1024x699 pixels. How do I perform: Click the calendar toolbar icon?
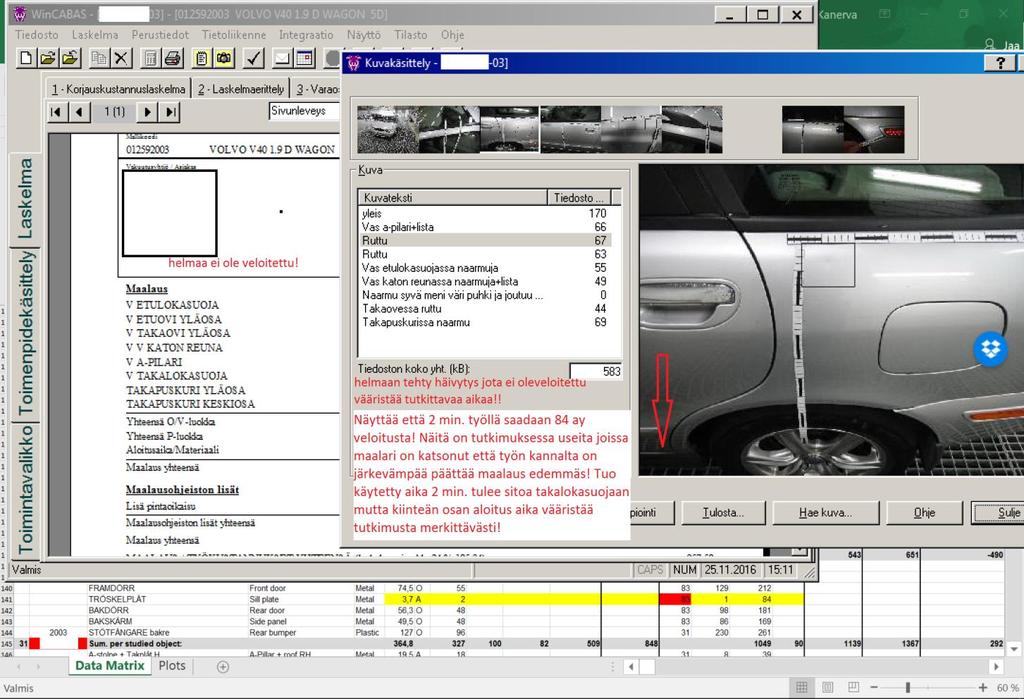[x=304, y=58]
